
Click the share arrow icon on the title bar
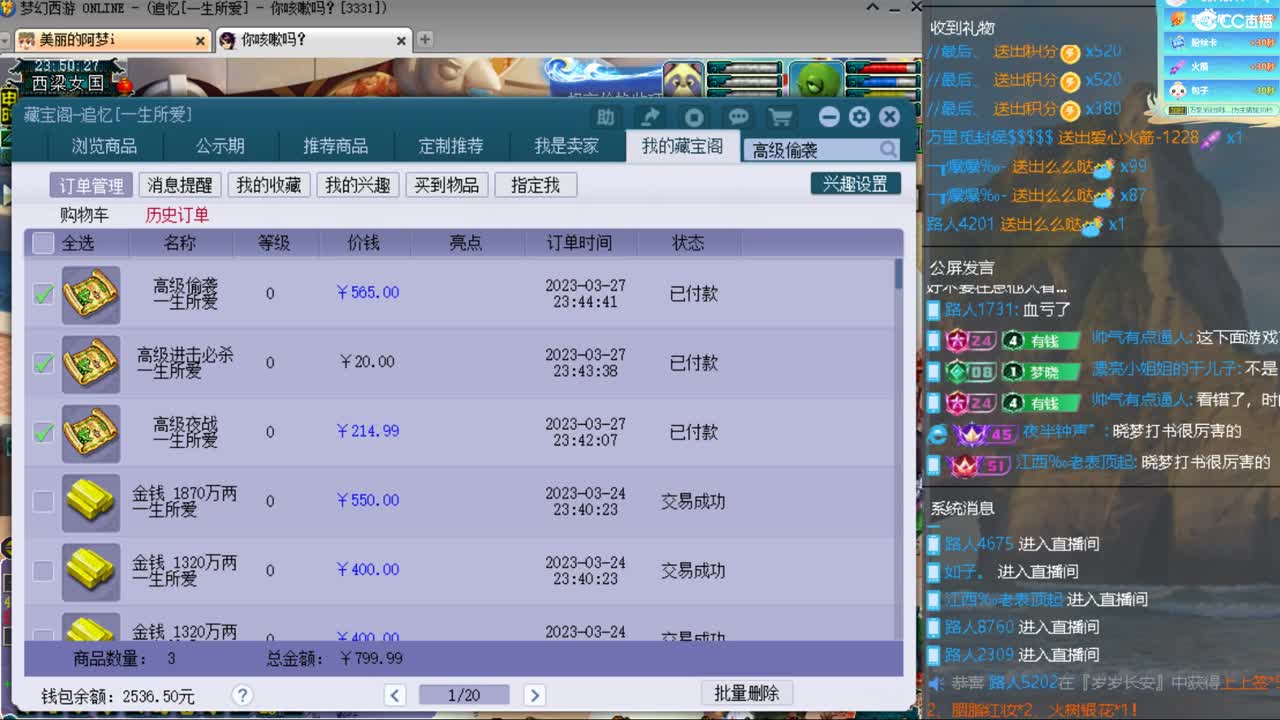coord(649,116)
